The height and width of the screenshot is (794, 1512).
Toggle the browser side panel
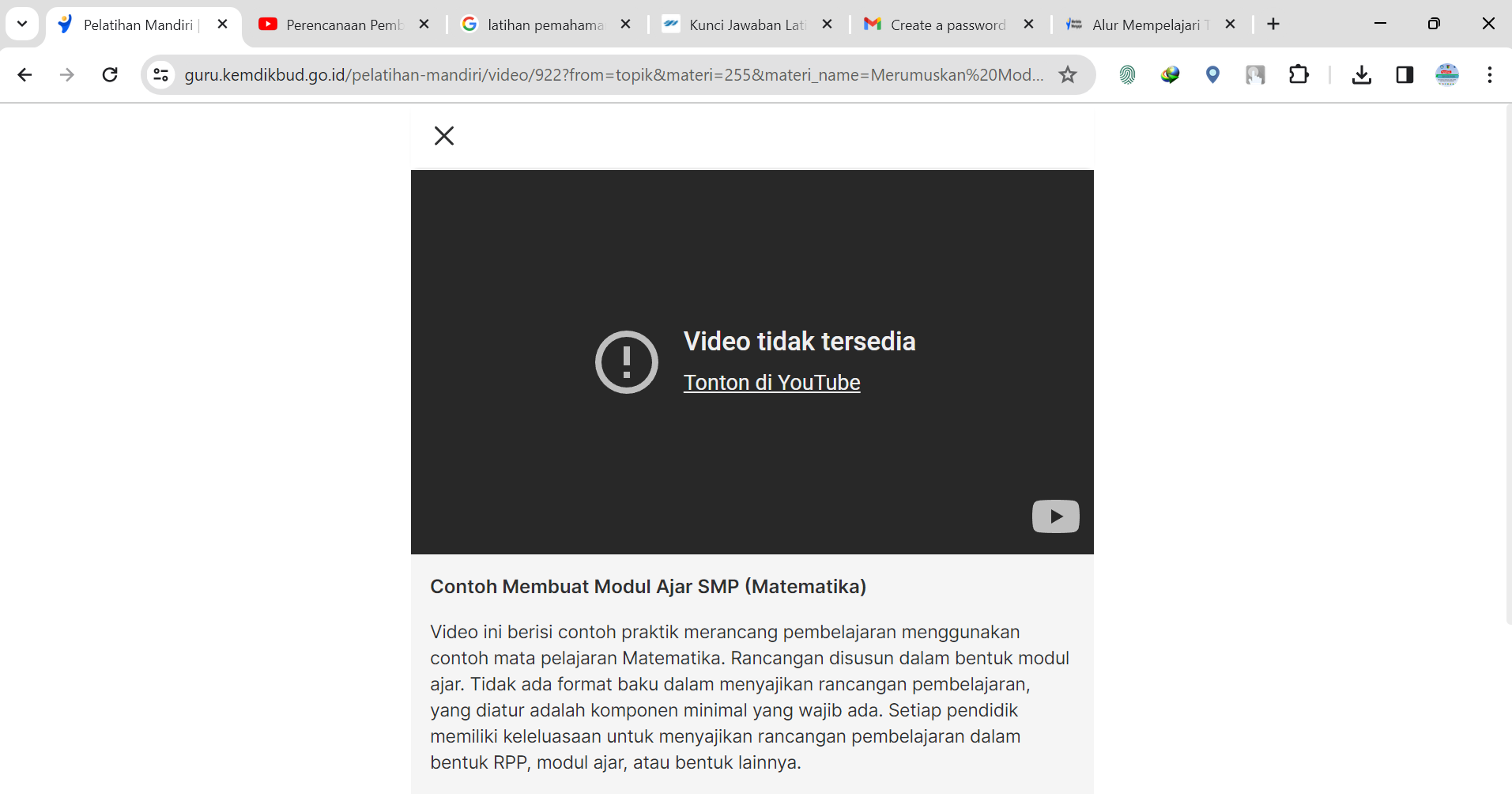(1405, 75)
